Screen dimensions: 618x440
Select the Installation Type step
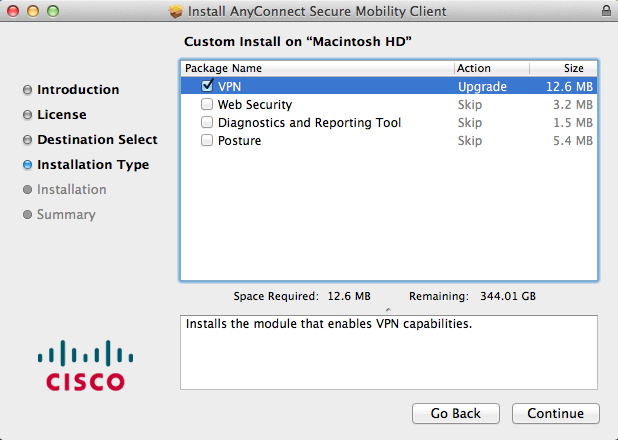[x=93, y=164]
